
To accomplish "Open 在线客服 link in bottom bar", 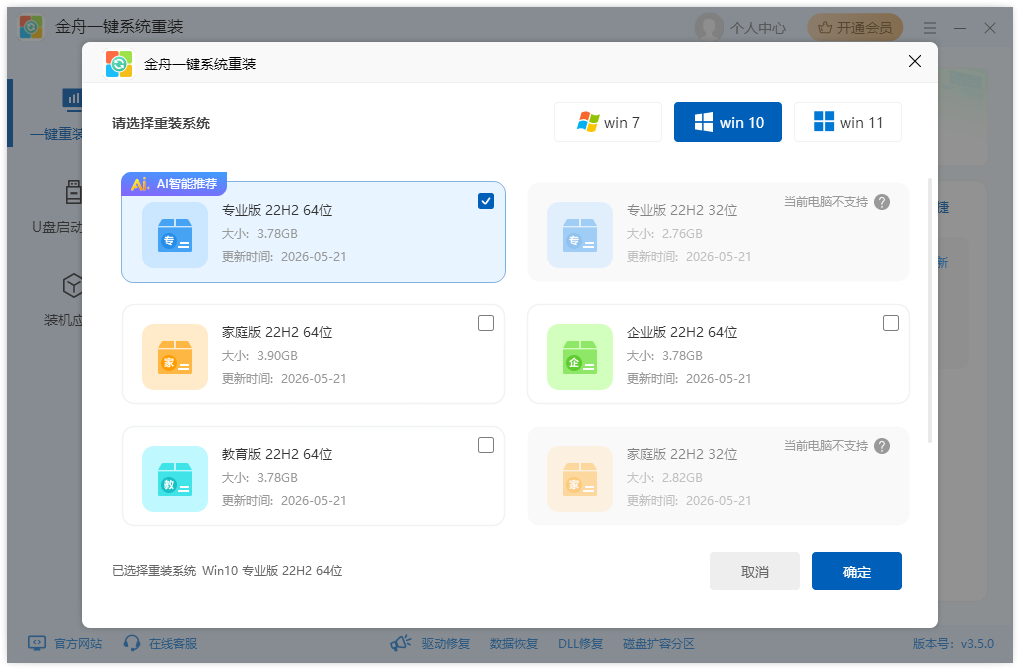I will point(173,643).
